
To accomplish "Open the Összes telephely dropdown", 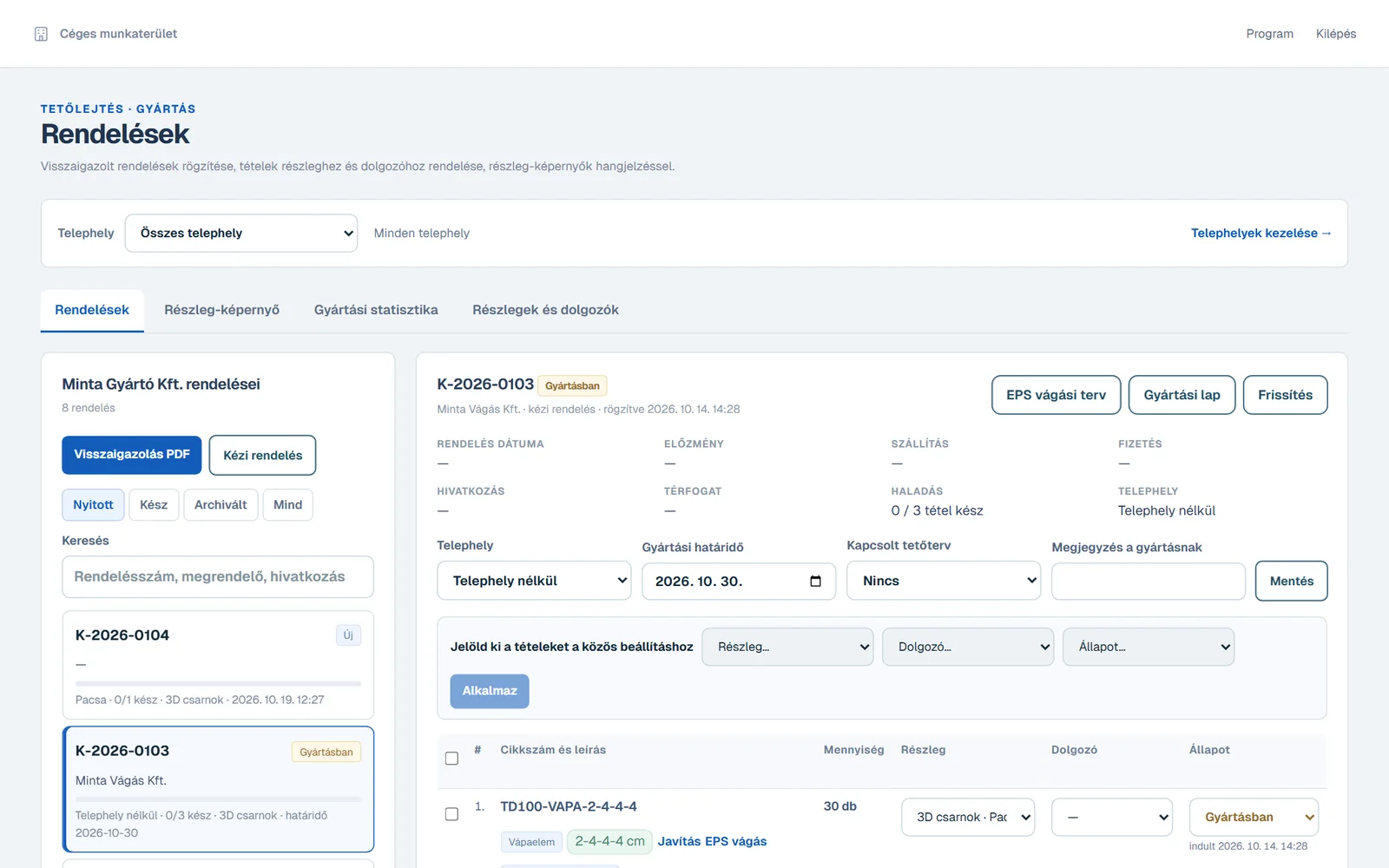I will pyautogui.click(x=241, y=233).
